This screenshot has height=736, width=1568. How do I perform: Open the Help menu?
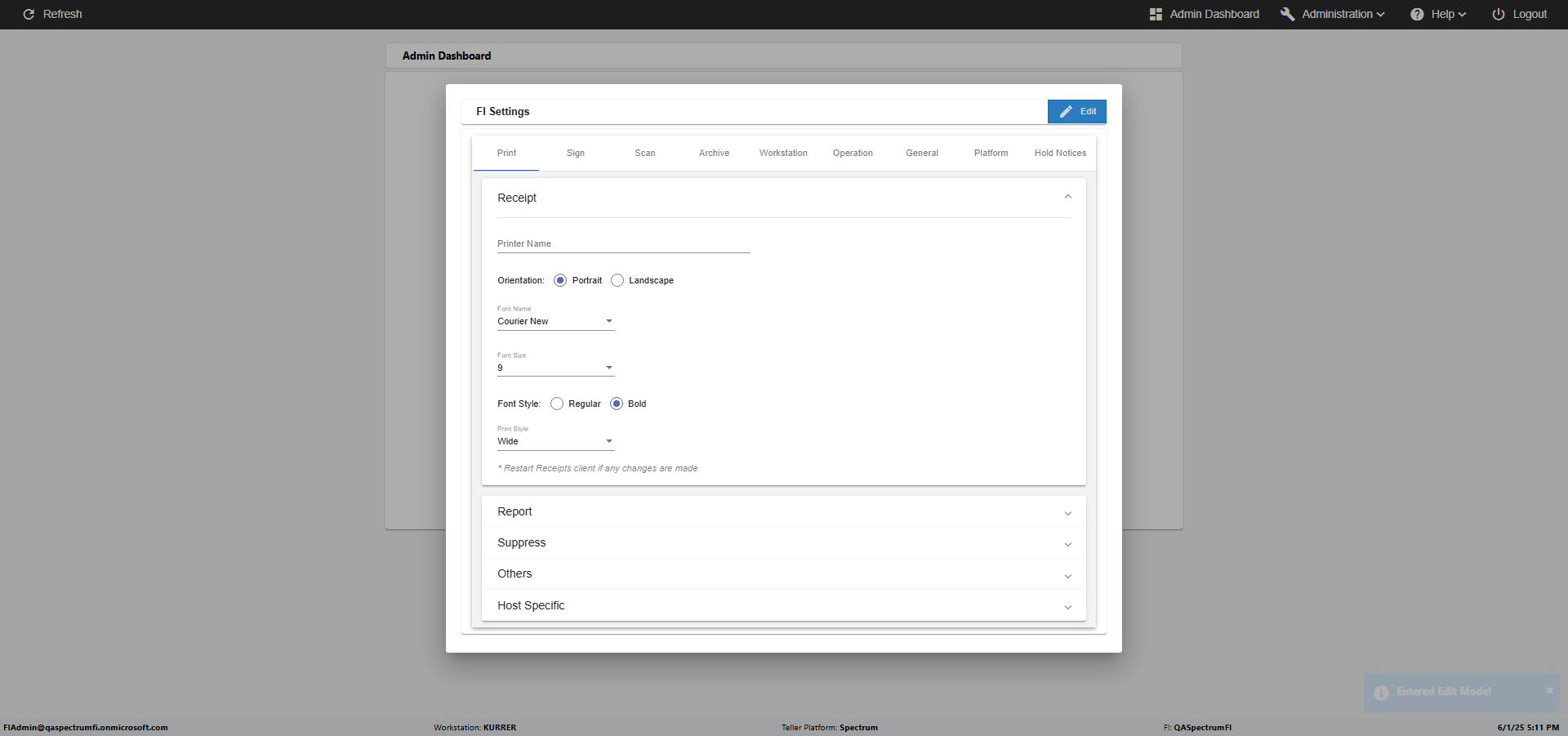(x=1439, y=14)
